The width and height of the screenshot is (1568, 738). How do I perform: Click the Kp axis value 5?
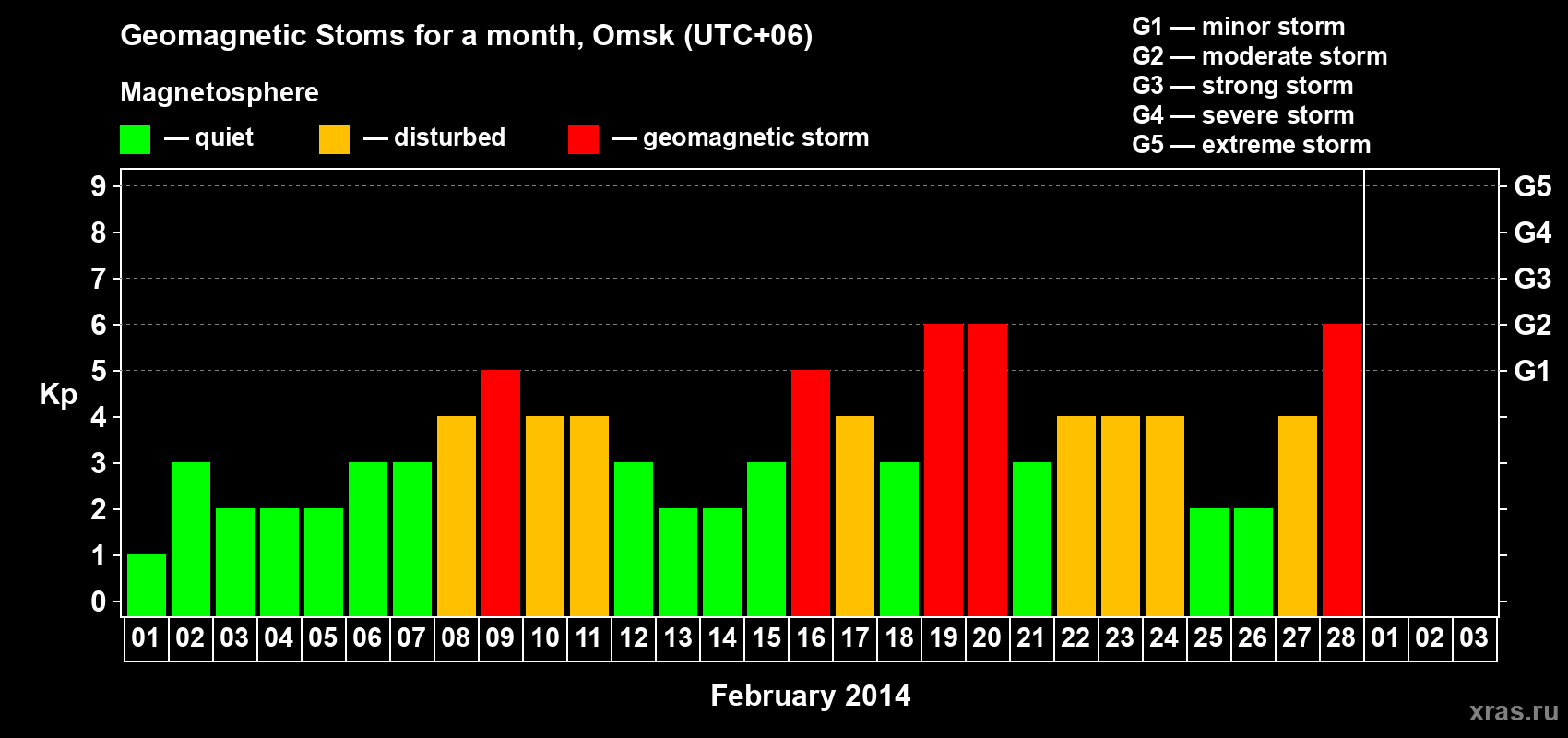(99, 371)
